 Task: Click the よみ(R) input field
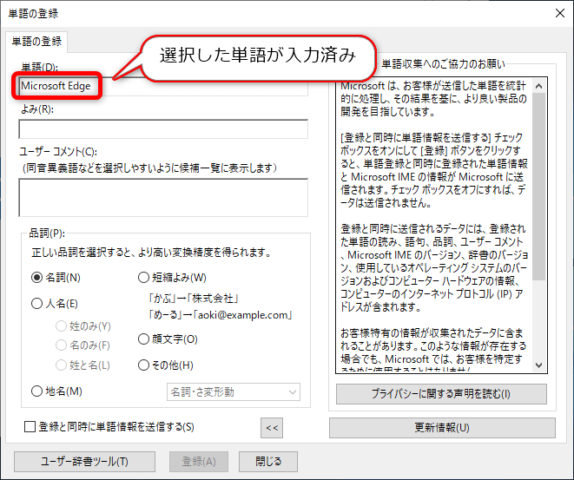163,129
